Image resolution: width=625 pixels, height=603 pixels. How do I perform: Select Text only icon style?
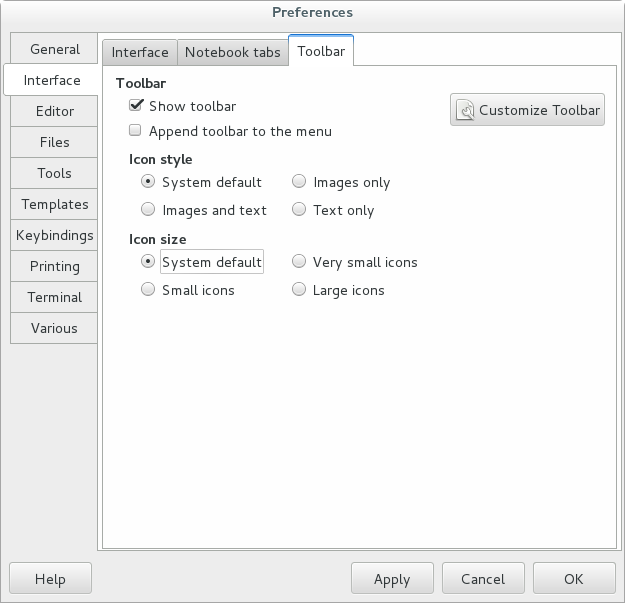(x=299, y=210)
